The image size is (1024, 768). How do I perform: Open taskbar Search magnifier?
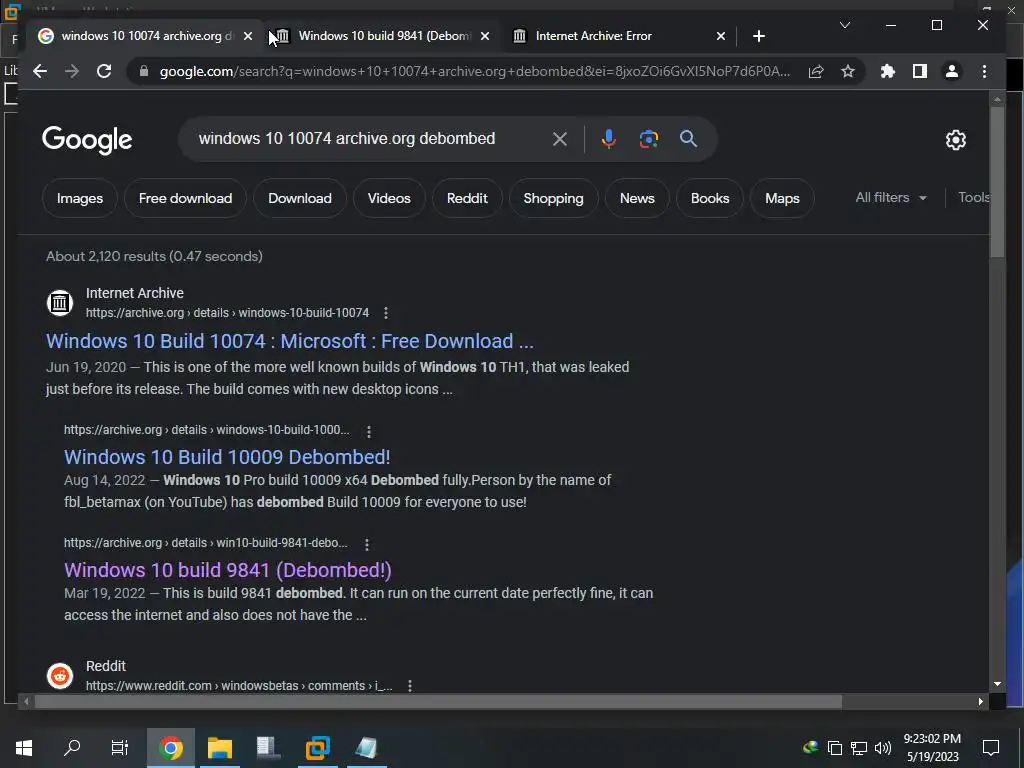pos(72,748)
